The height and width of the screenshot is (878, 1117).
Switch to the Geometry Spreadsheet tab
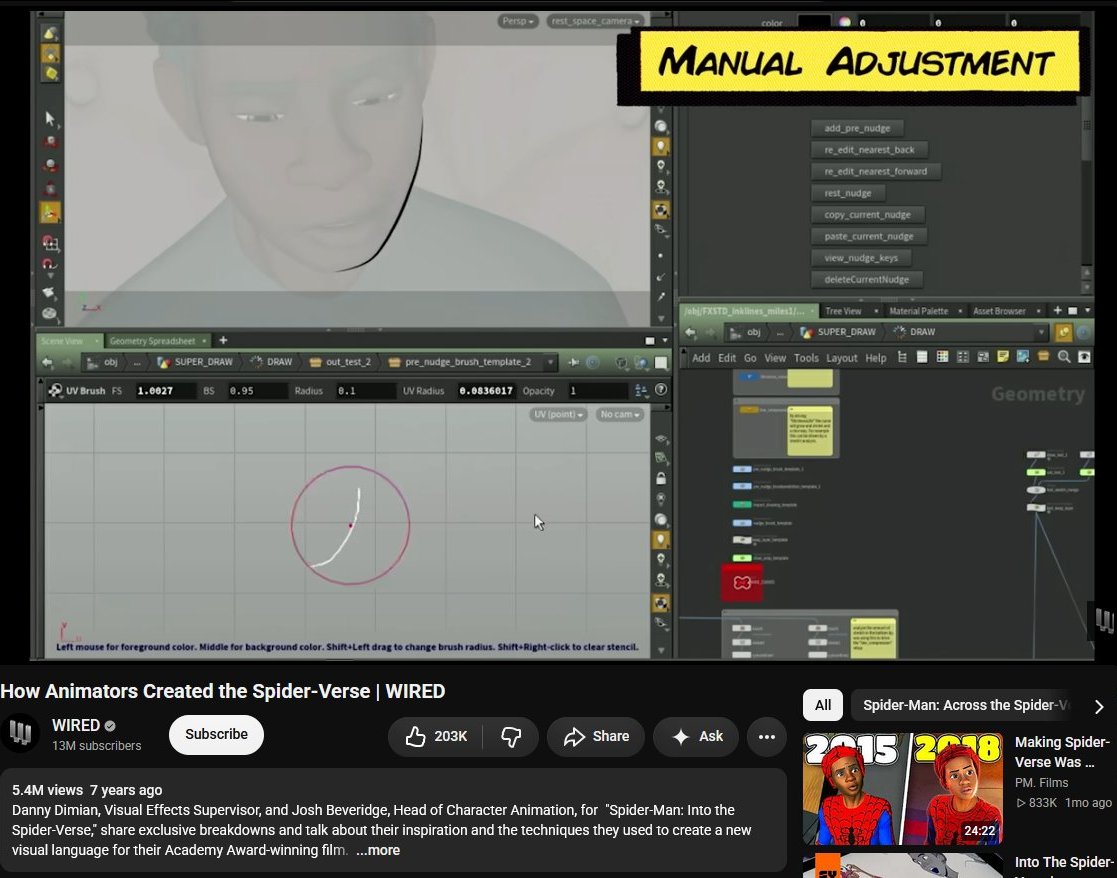152,341
